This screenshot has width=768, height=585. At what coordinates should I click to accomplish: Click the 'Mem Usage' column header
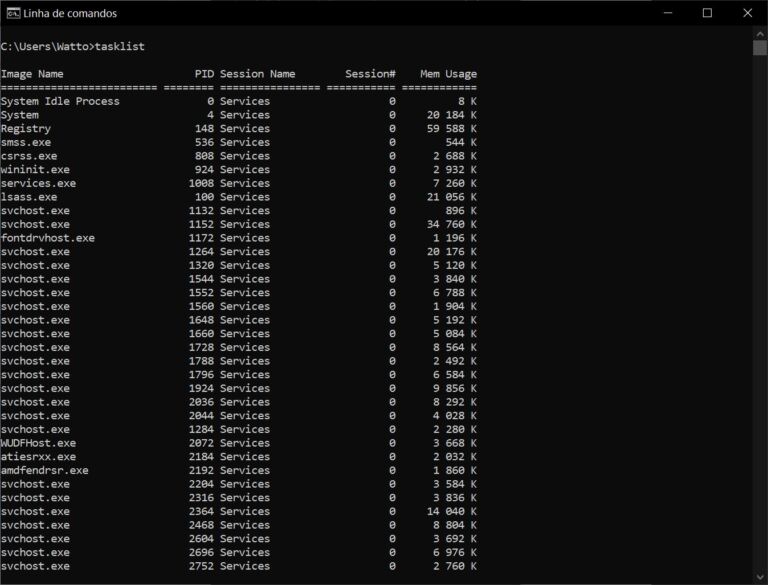448,74
